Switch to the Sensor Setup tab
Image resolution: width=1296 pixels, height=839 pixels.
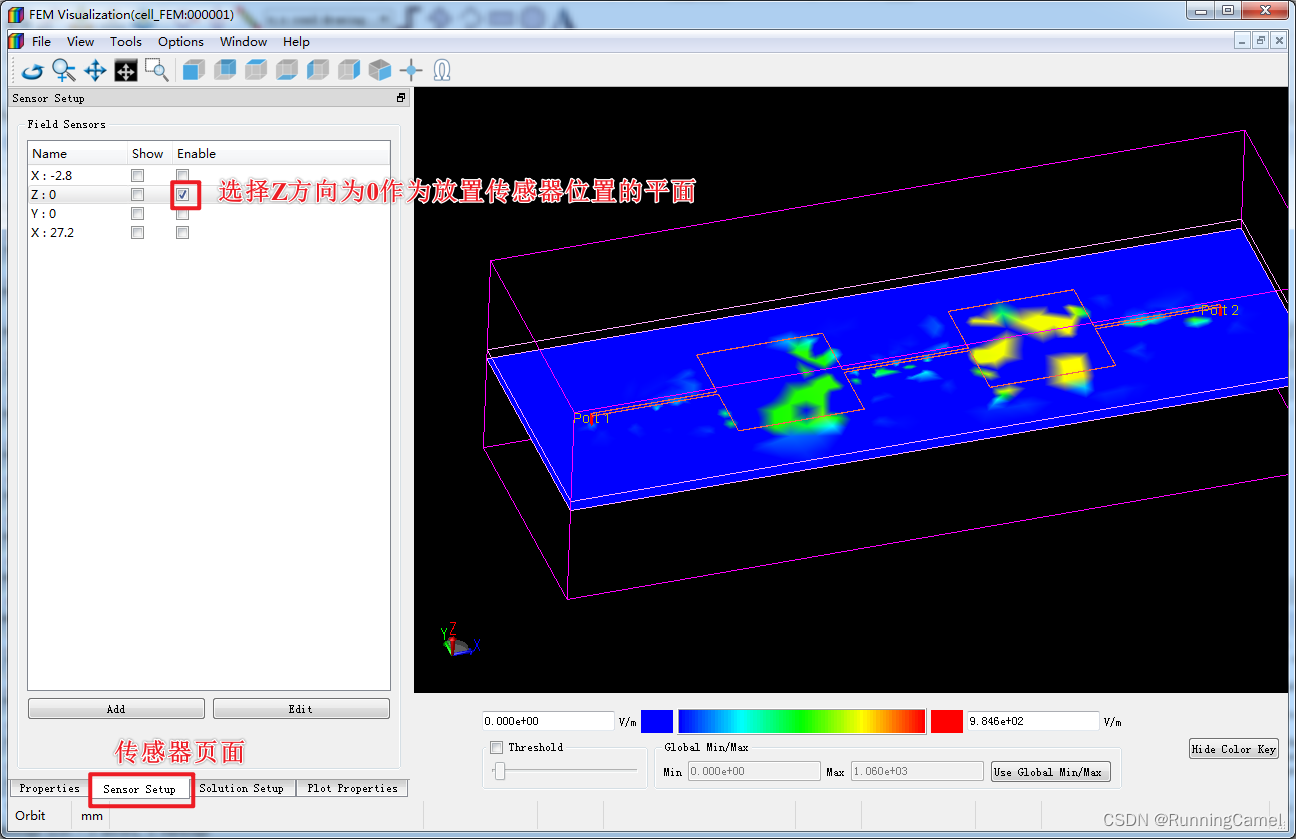pyautogui.click(x=140, y=789)
